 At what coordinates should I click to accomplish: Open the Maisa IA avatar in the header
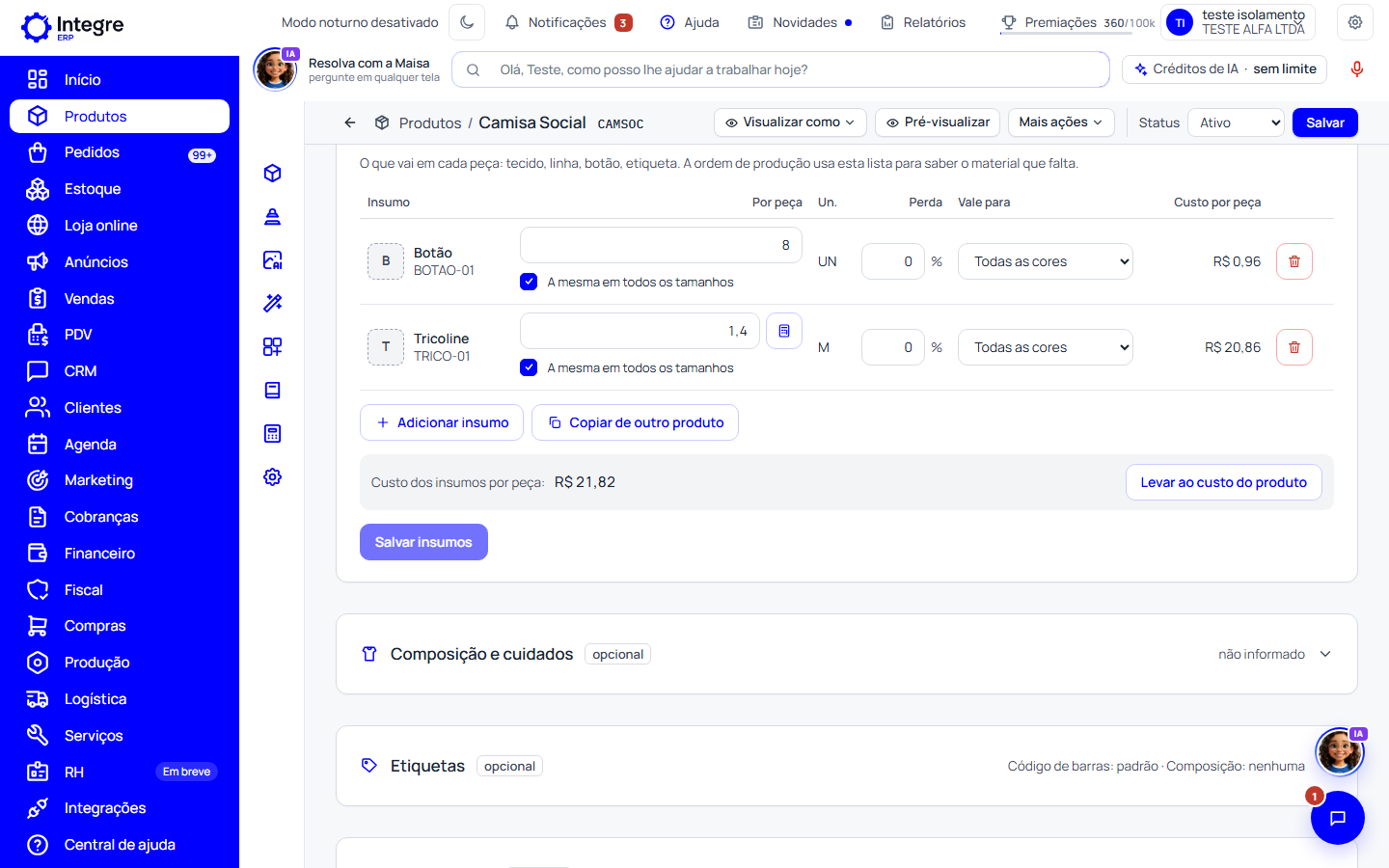coord(275,69)
